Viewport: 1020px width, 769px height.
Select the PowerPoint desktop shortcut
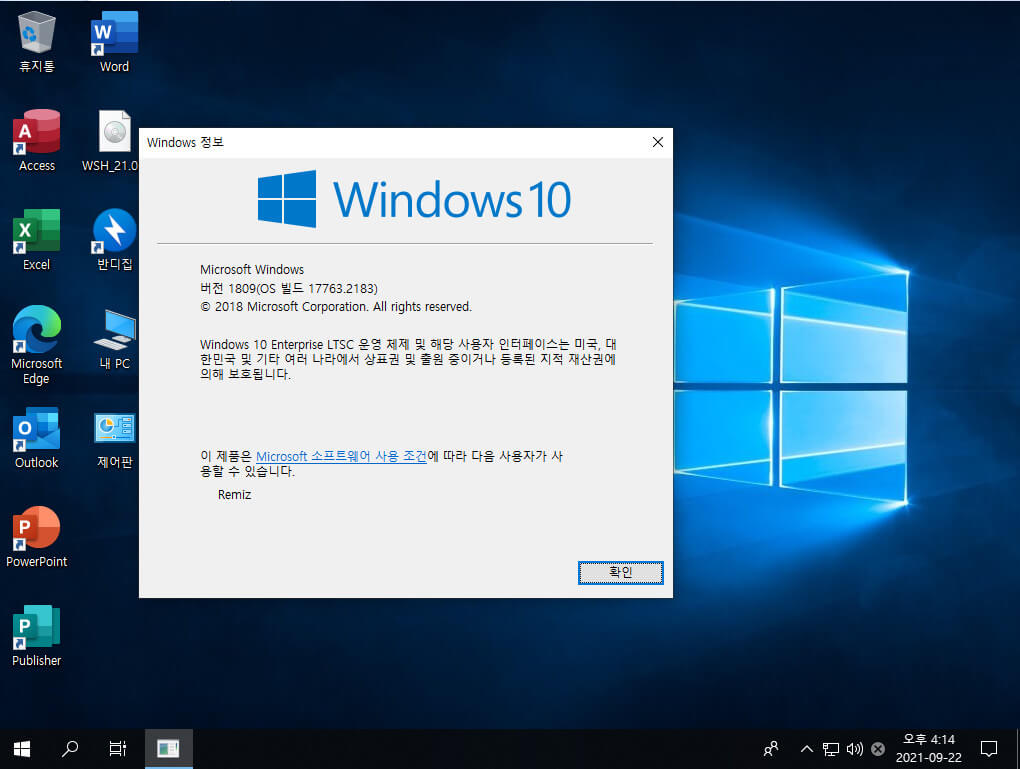[x=36, y=537]
